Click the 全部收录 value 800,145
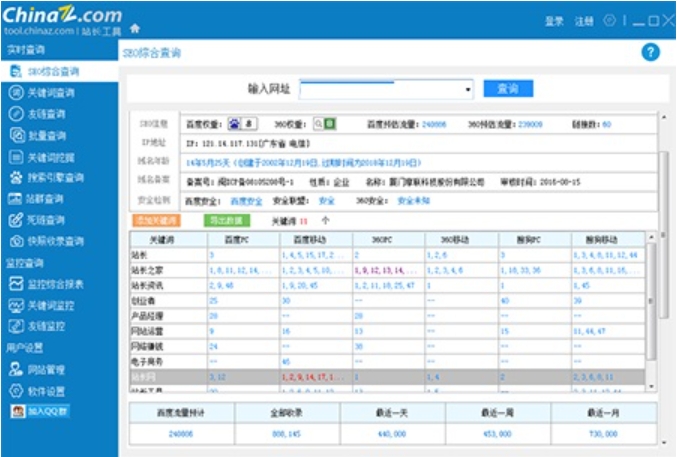 coord(287,434)
